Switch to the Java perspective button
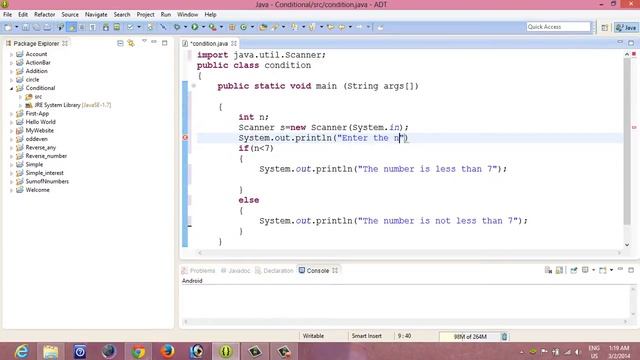Viewport: 640px width, 360px height. 627,27
